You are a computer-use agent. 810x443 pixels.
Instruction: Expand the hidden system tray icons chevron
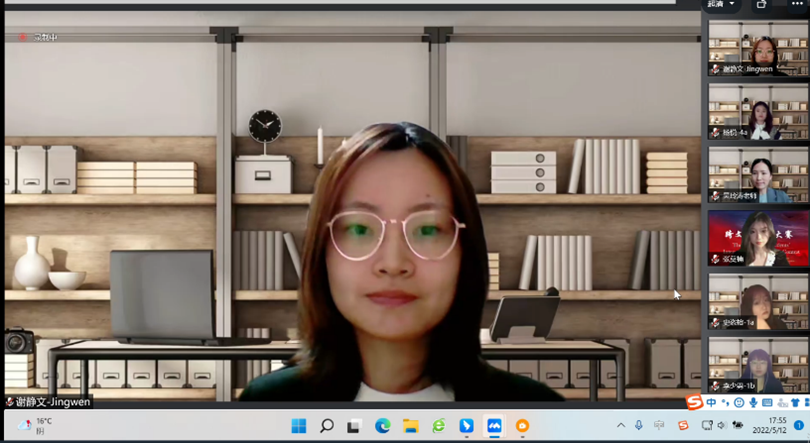coord(621,425)
